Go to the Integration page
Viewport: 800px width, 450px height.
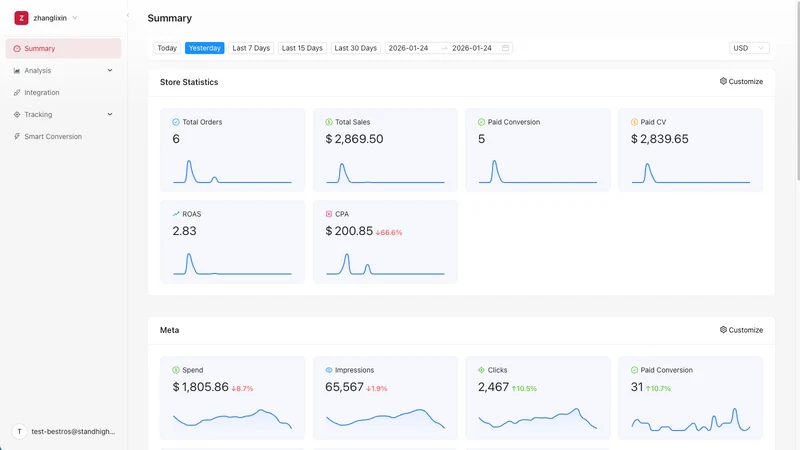tap(64, 92)
